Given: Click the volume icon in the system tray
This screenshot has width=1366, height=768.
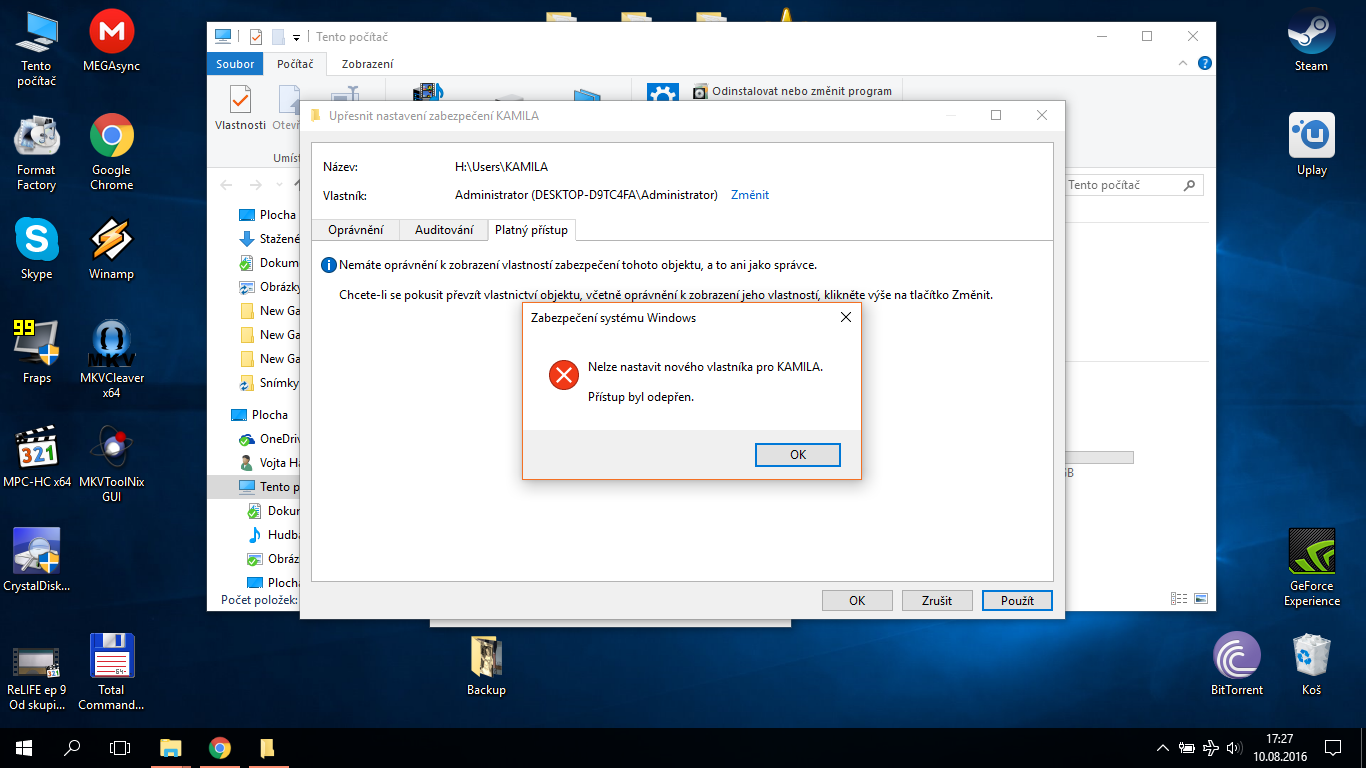Looking at the screenshot, I should tap(1236, 748).
